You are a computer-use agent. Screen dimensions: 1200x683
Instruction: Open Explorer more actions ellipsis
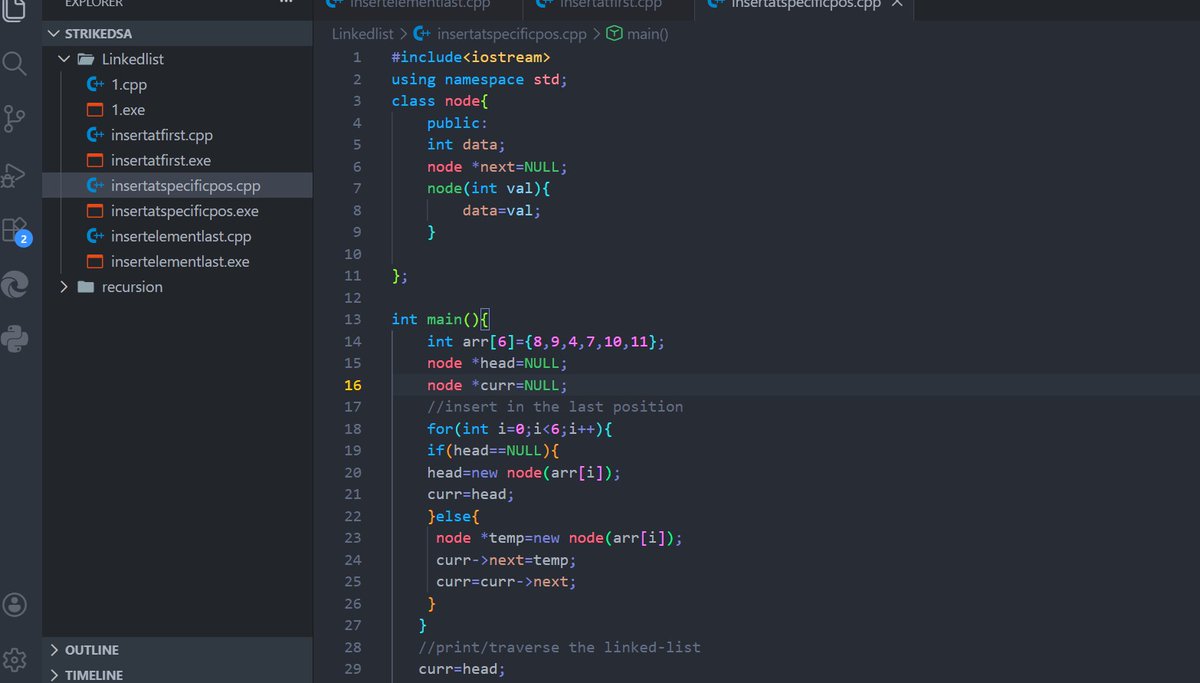click(286, 3)
